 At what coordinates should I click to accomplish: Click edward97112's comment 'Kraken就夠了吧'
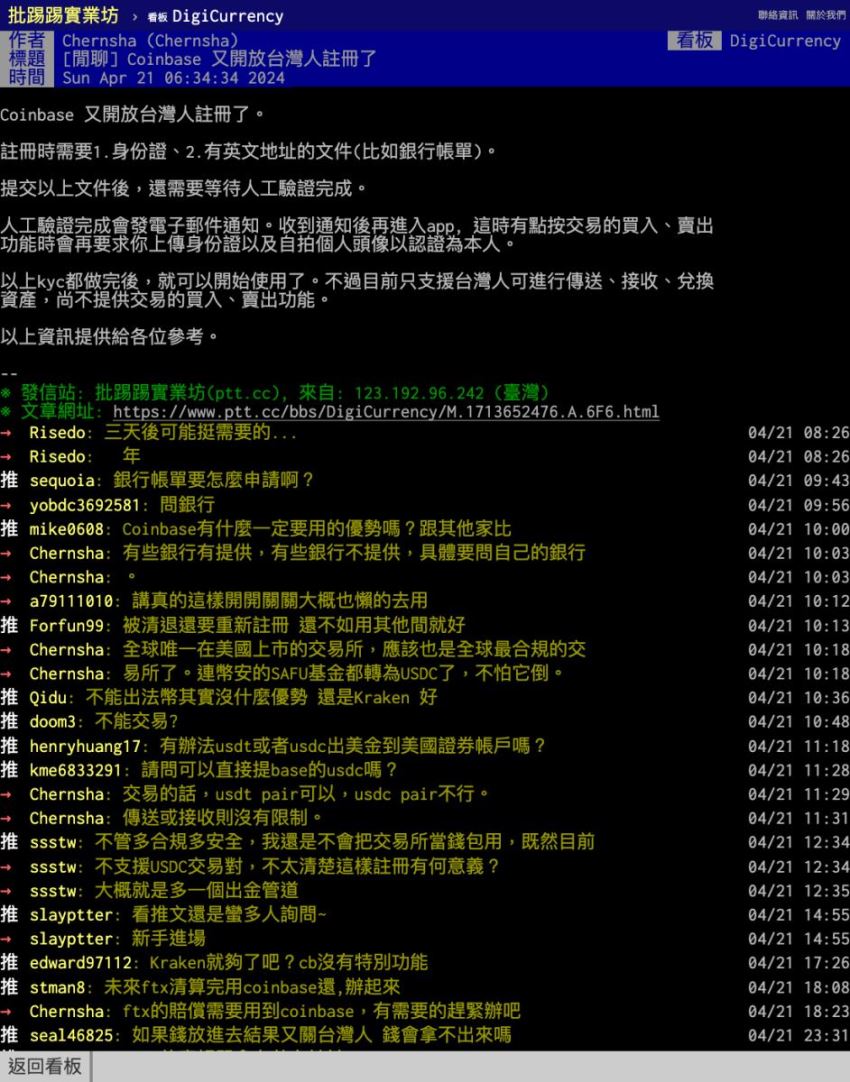click(x=288, y=963)
